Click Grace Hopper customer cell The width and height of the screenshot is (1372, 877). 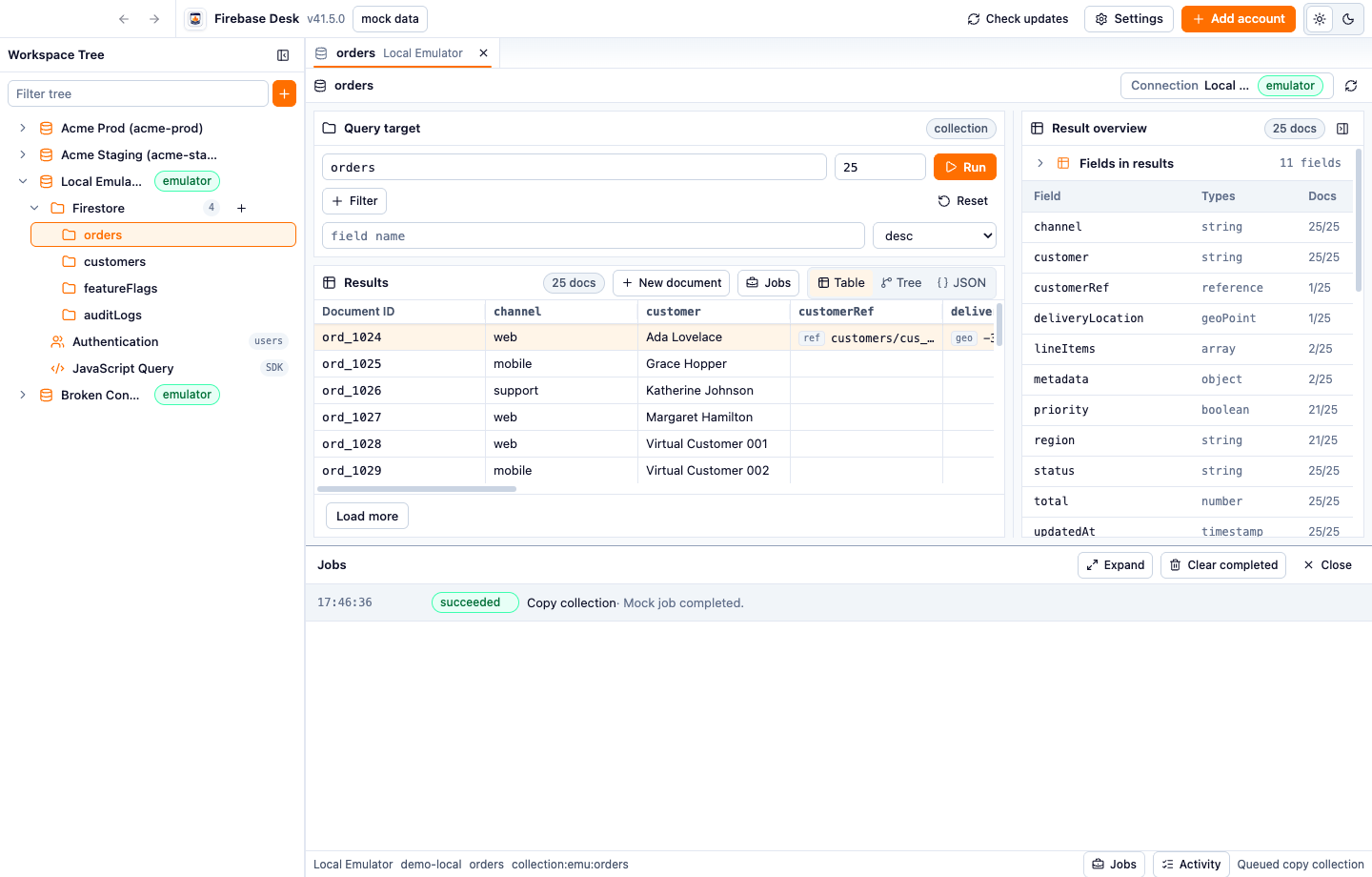click(x=715, y=364)
